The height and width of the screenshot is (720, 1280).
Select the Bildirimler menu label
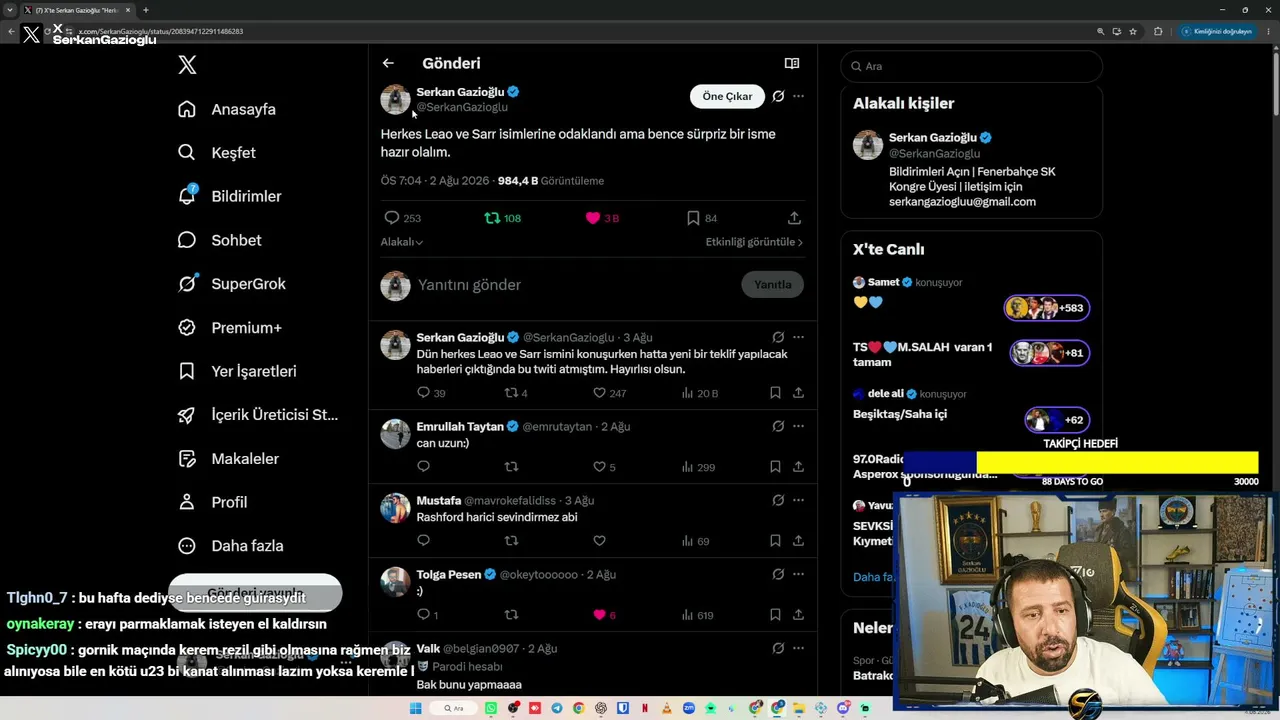[246, 196]
